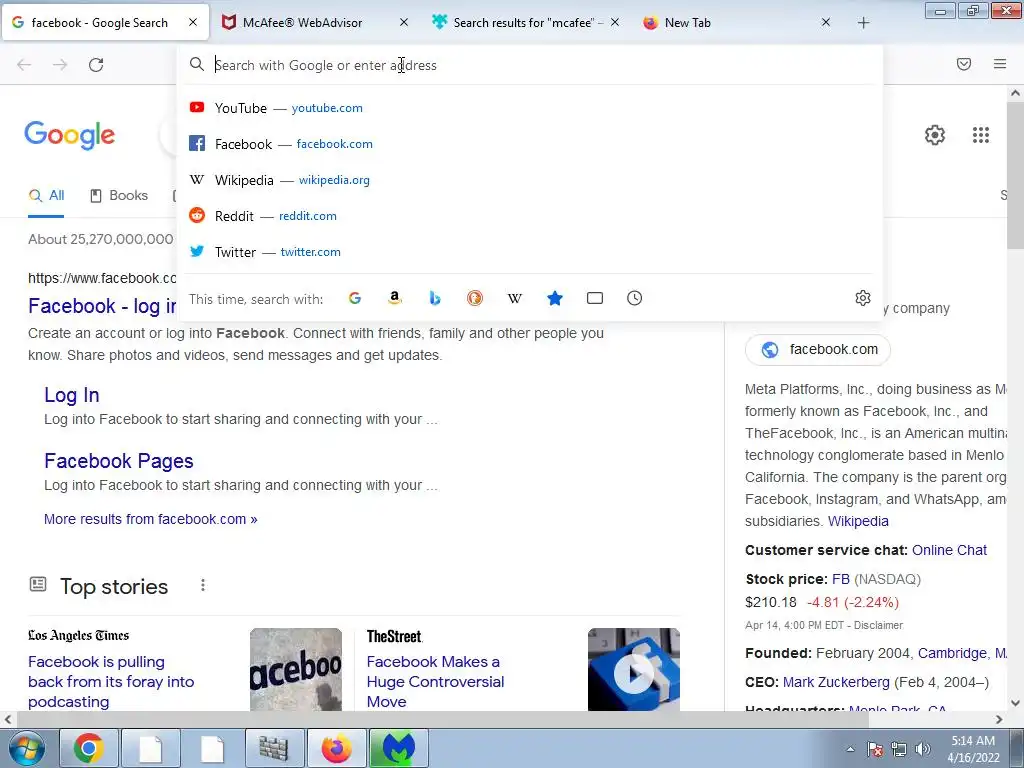Screen dimensions: 1024x768
Task: Search this time with Wikipedia icon
Action: (515, 298)
